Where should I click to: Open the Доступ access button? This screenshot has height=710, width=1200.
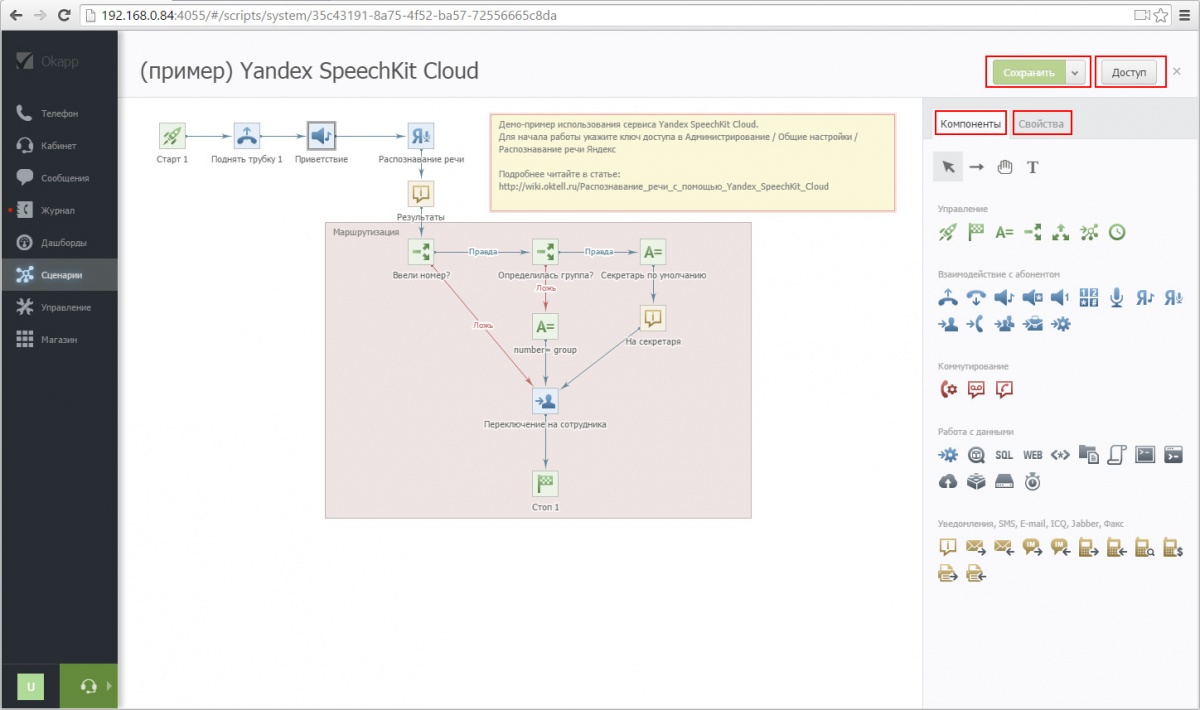1129,73
